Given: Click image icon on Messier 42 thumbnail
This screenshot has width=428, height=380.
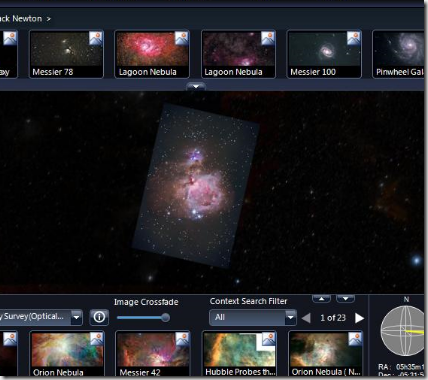Looking at the screenshot, I should click(x=182, y=339).
